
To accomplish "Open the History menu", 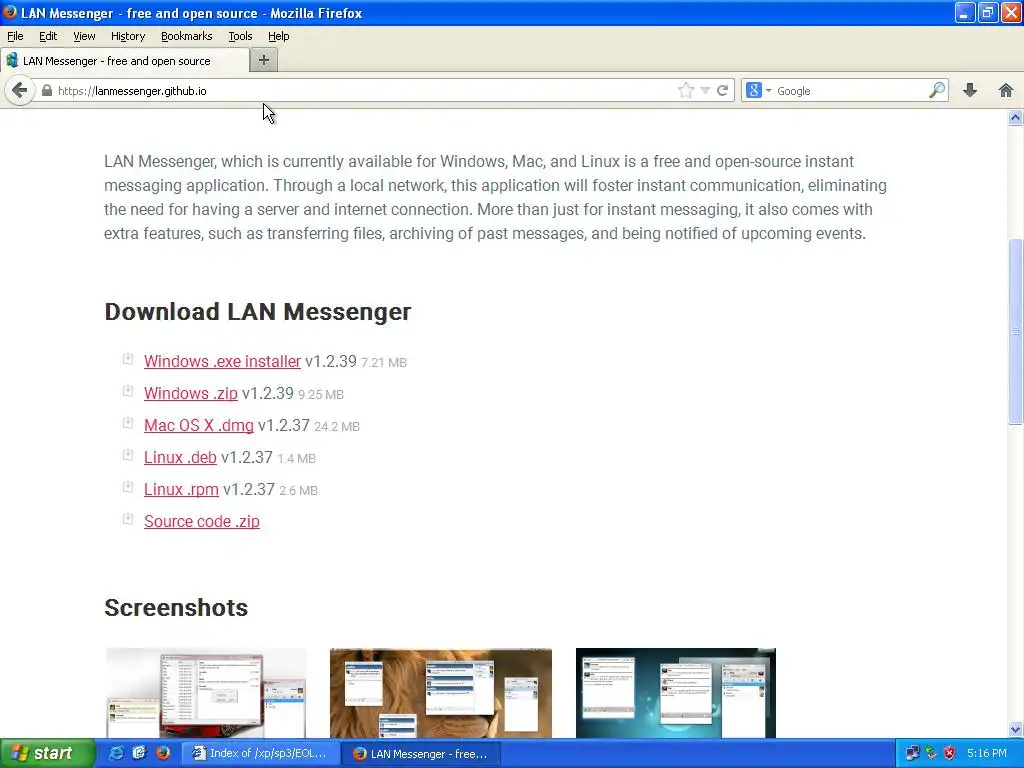I will (128, 36).
